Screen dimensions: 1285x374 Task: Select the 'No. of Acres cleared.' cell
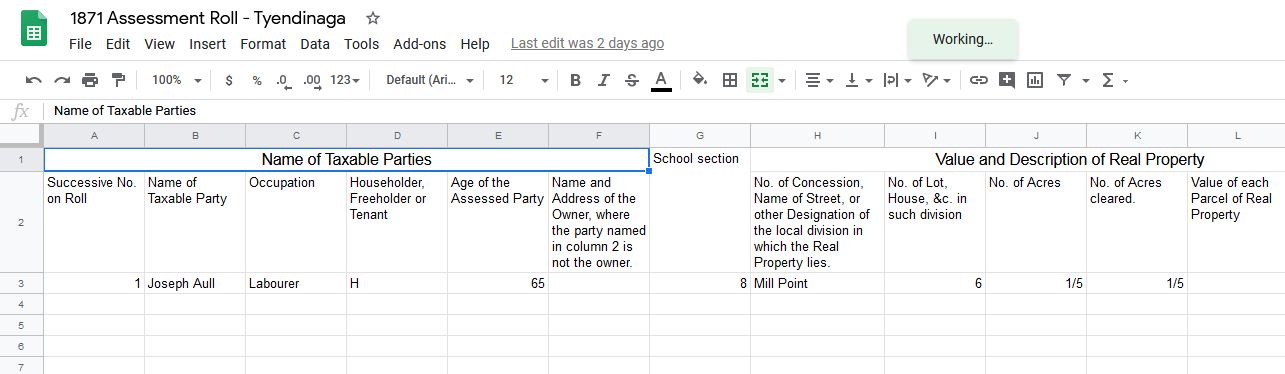(x=1137, y=222)
